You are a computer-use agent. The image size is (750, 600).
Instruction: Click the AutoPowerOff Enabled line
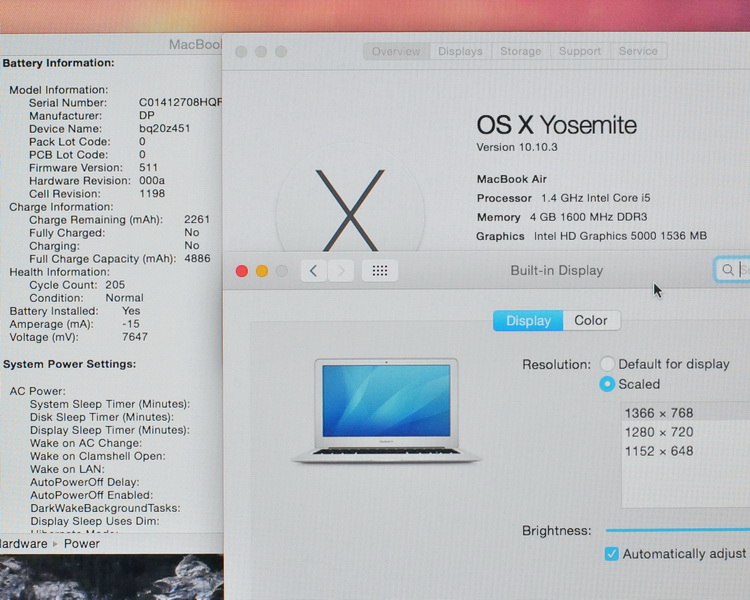(x=92, y=495)
